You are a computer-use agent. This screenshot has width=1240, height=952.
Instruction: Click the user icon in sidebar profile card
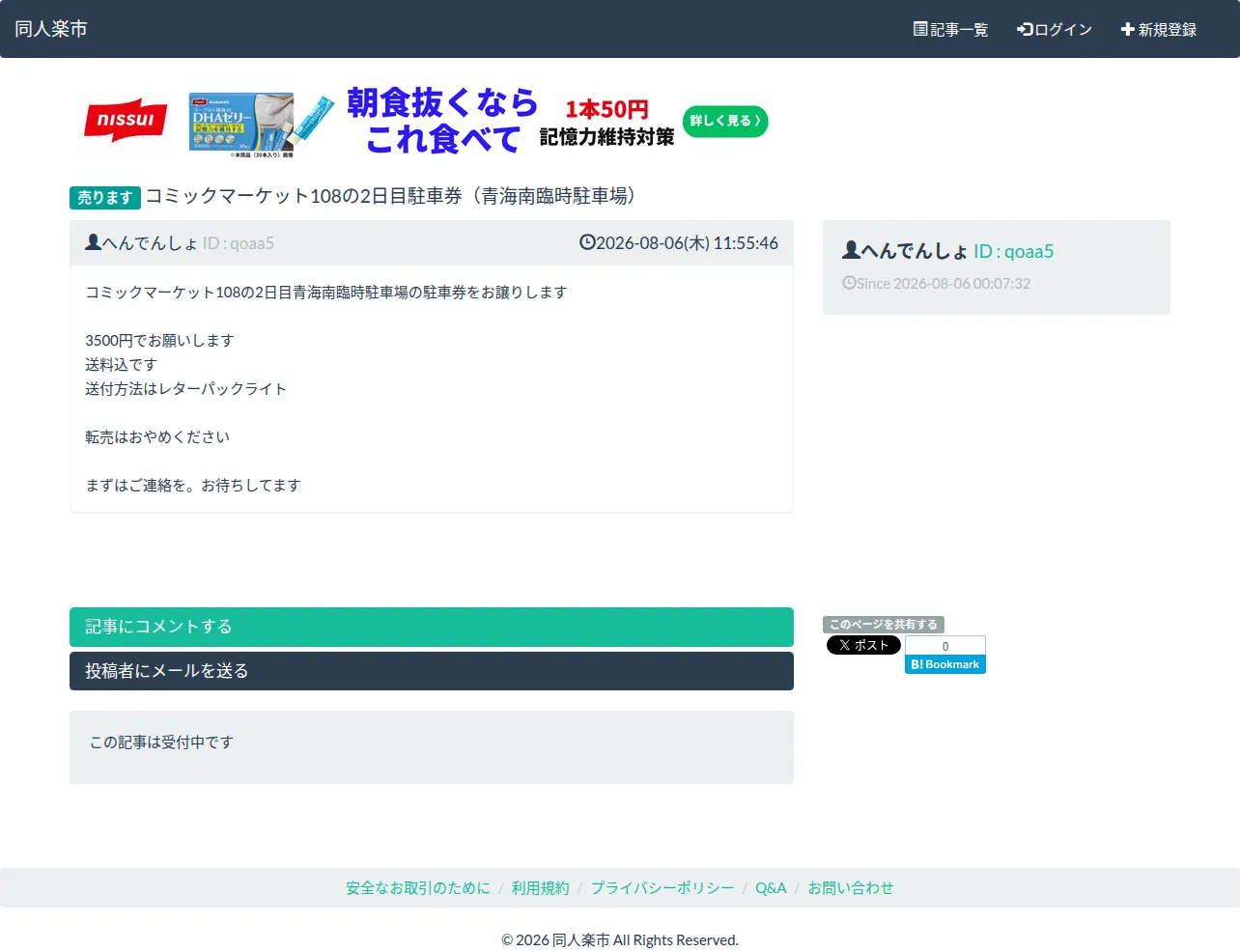(851, 250)
